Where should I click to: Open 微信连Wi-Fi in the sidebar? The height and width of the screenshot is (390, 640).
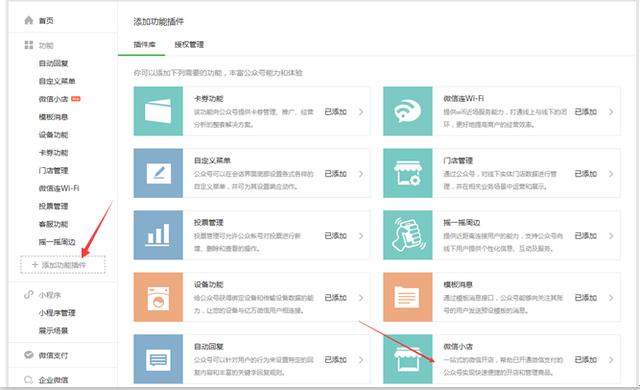[59, 188]
